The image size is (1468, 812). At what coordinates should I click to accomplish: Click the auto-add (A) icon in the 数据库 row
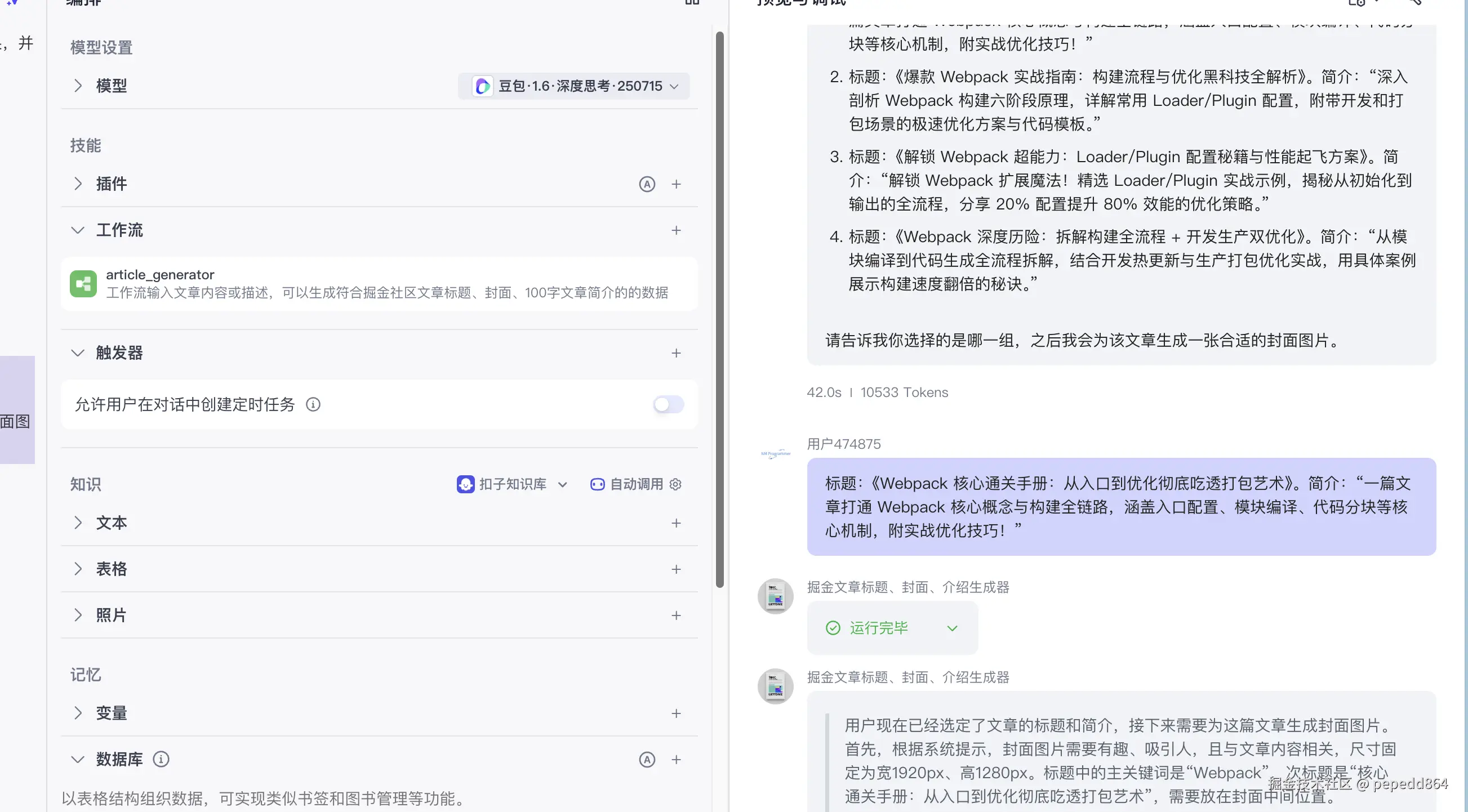pyautogui.click(x=647, y=759)
